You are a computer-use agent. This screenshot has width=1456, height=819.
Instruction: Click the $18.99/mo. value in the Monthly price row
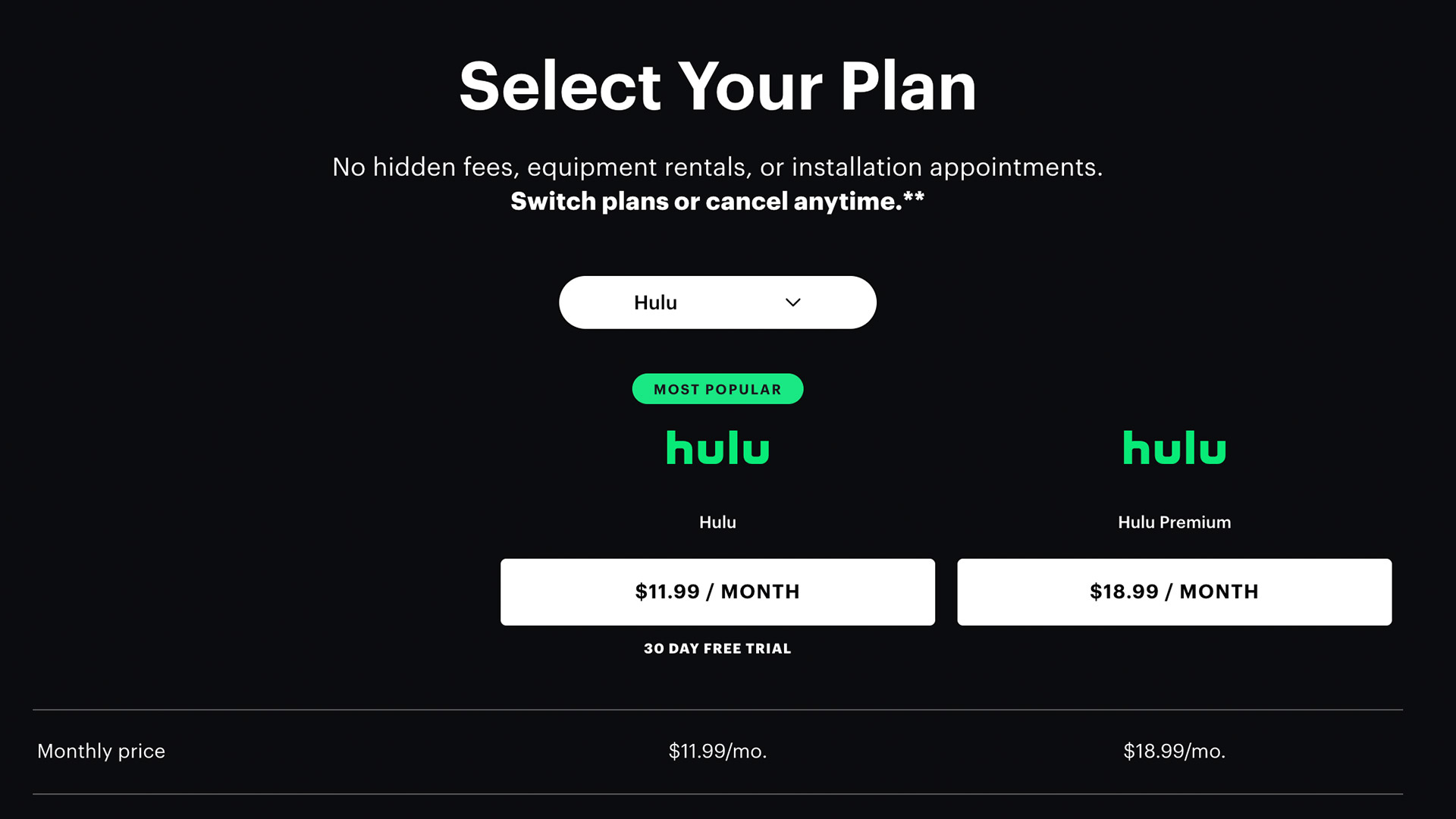pyautogui.click(x=1174, y=751)
